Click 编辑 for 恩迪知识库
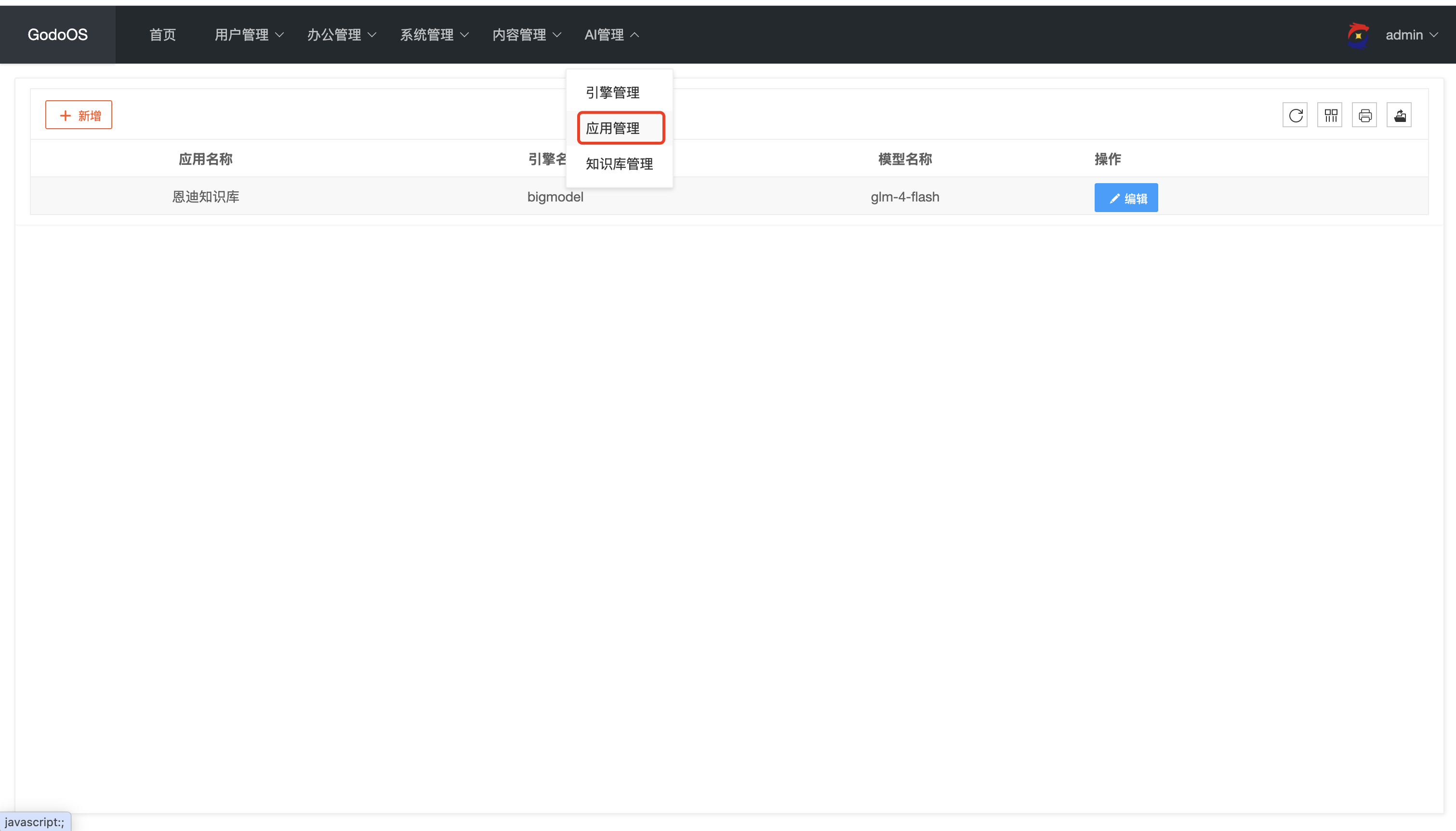The height and width of the screenshot is (831, 1456). [x=1126, y=198]
